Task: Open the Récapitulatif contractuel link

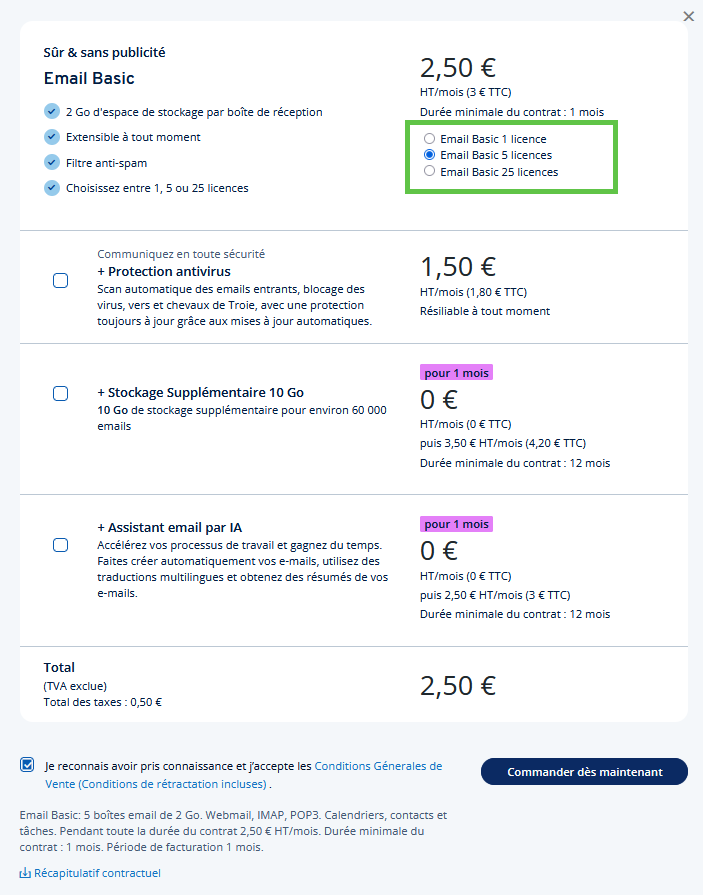Action: click(x=97, y=873)
